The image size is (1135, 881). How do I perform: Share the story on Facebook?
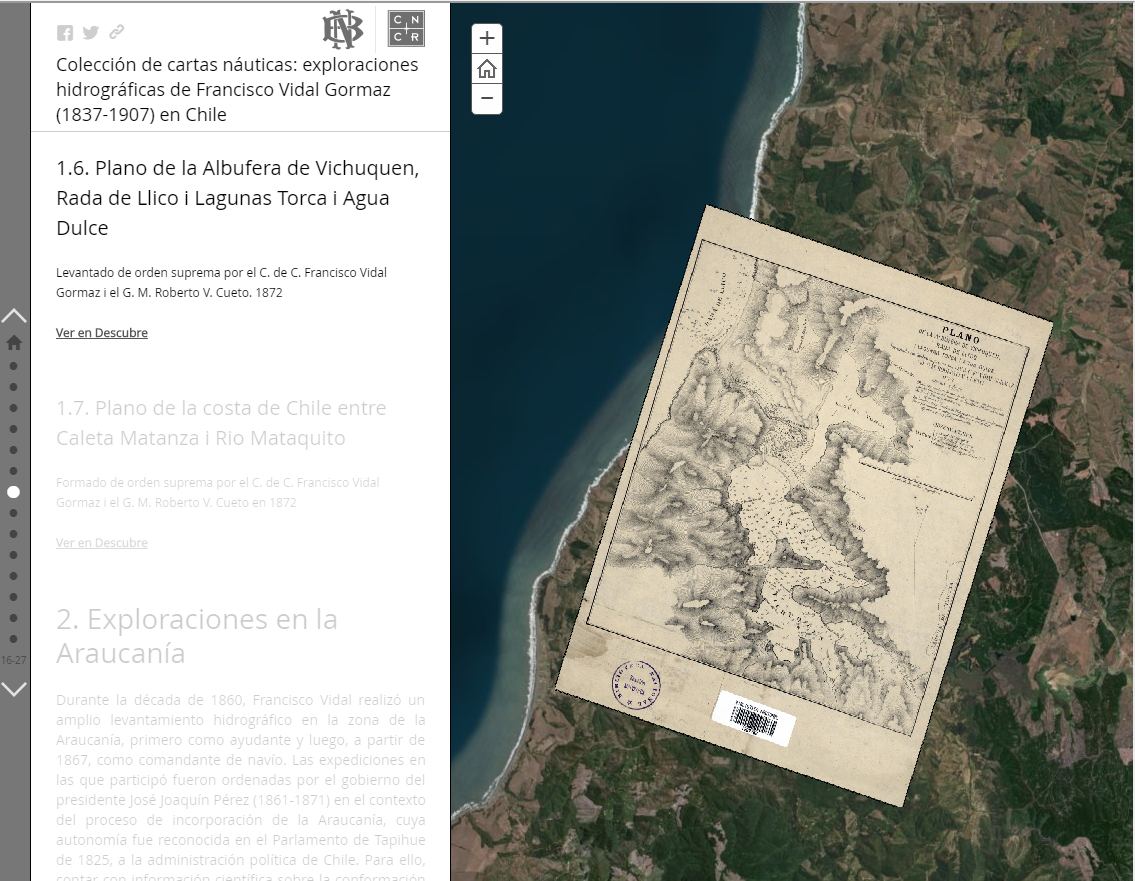coord(65,33)
